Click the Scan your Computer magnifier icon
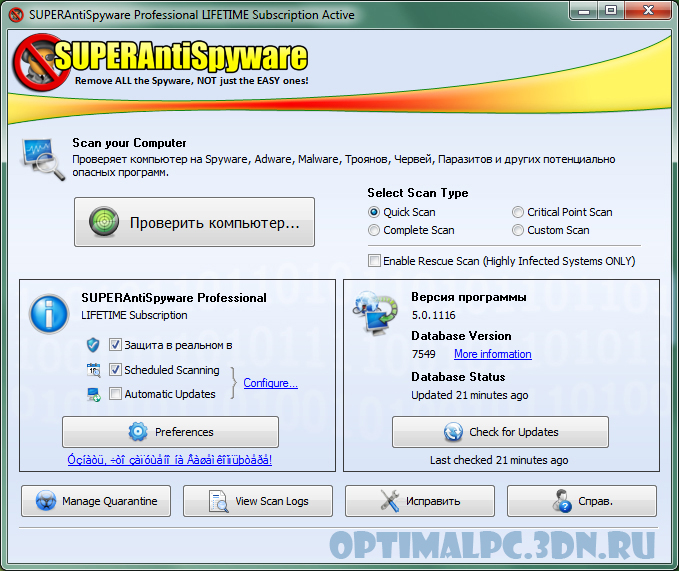The width and height of the screenshot is (679, 571). (42, 159)
